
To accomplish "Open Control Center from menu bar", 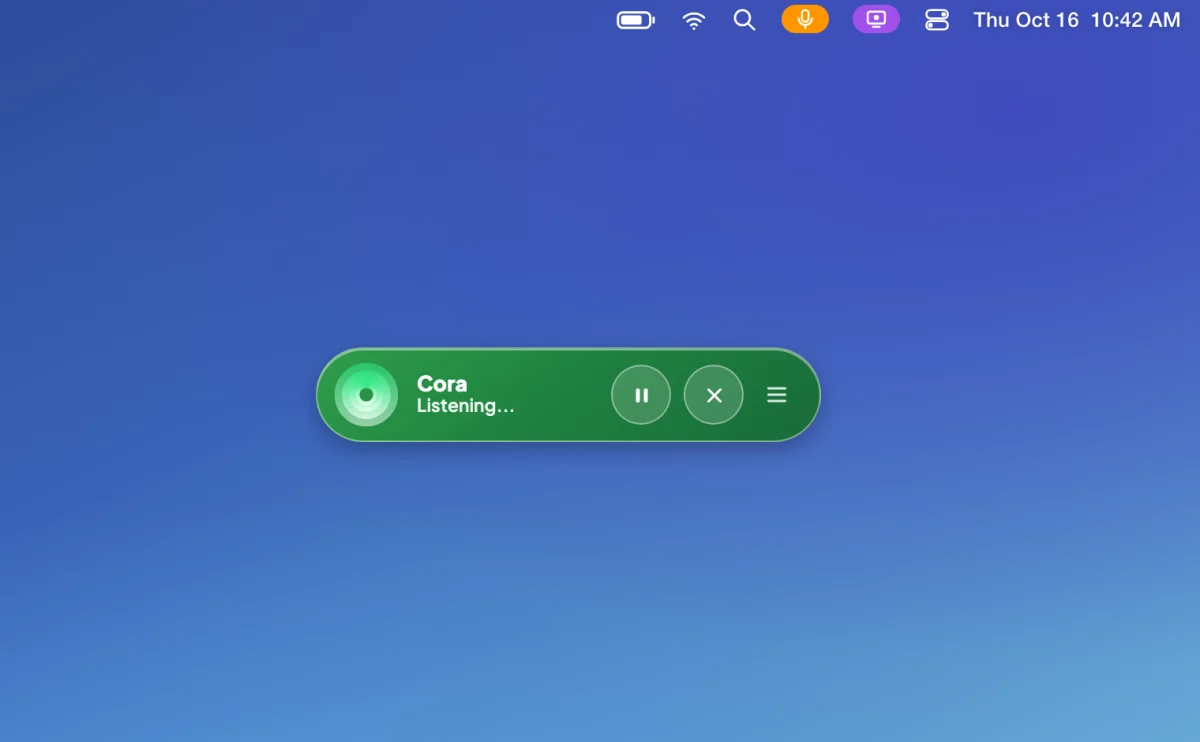I will pos(937,20).
